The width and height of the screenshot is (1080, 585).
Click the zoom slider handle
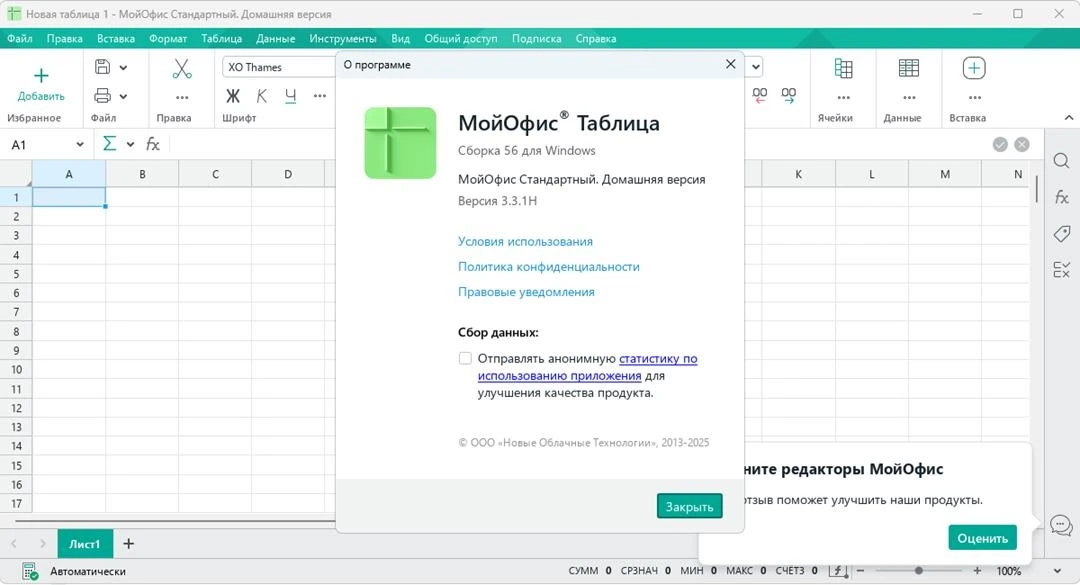coord(918,571)
